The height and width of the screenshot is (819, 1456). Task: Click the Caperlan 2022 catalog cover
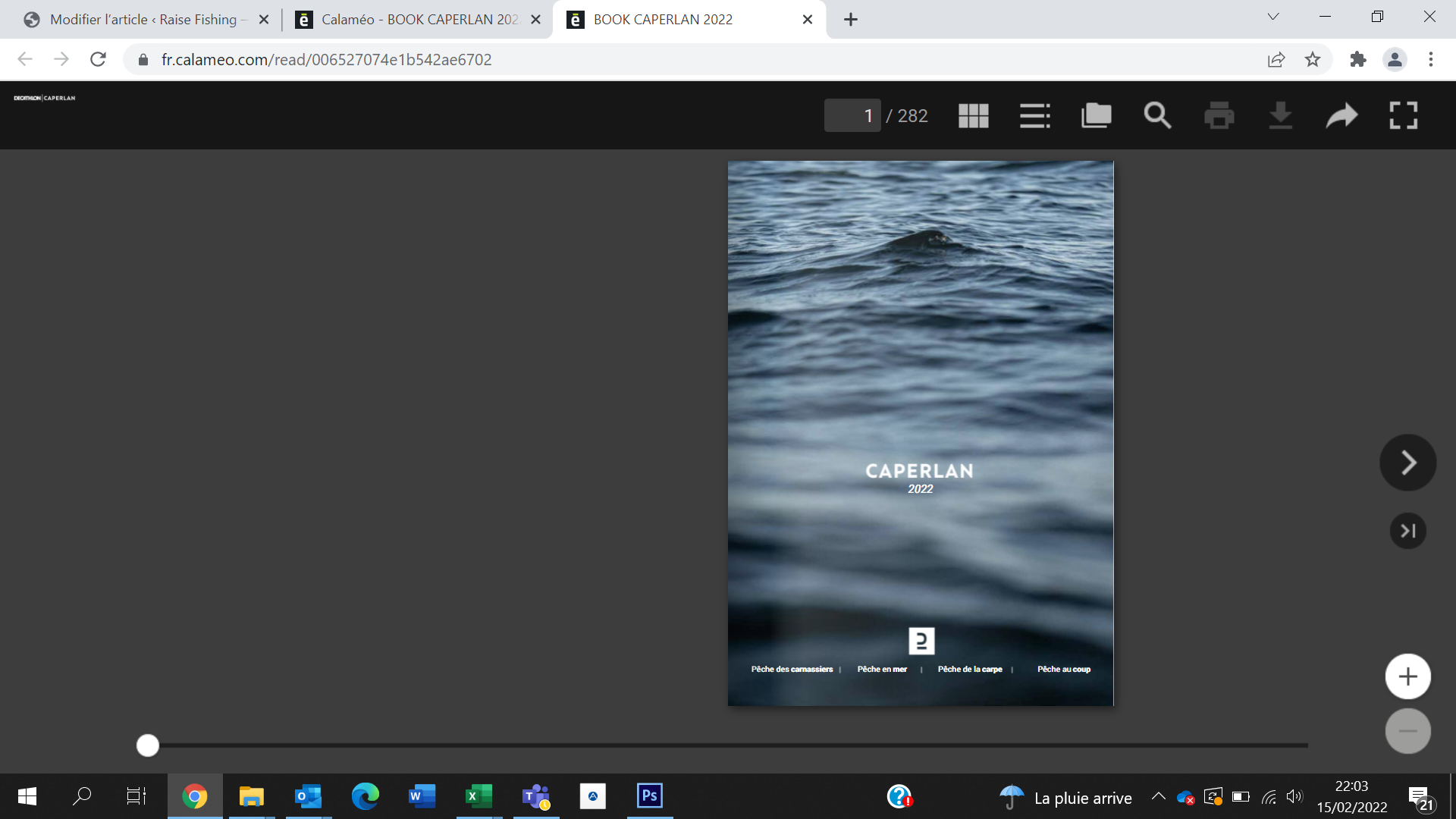(921, 433)
